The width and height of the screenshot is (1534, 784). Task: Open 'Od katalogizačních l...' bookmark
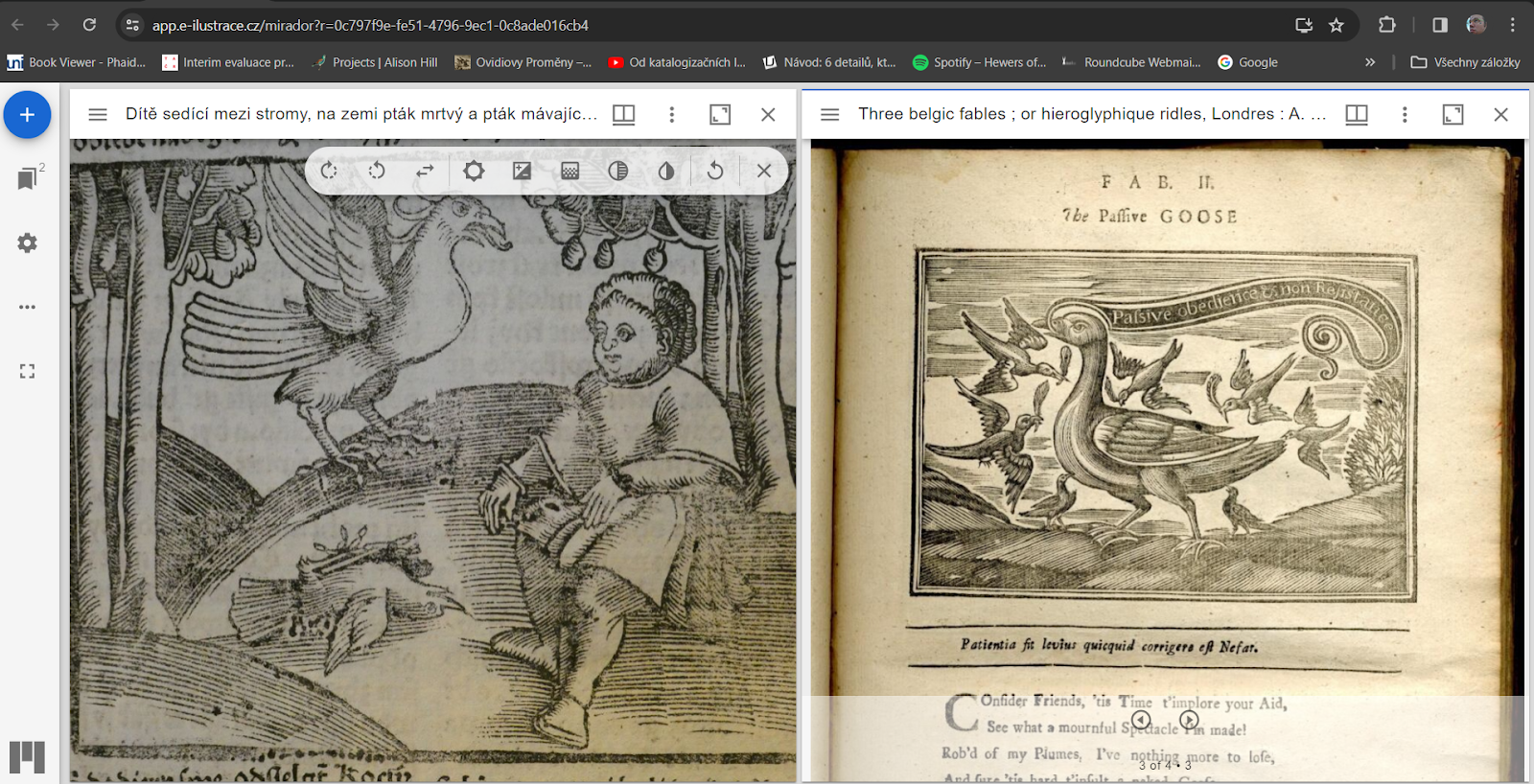(x=677, y=62)
